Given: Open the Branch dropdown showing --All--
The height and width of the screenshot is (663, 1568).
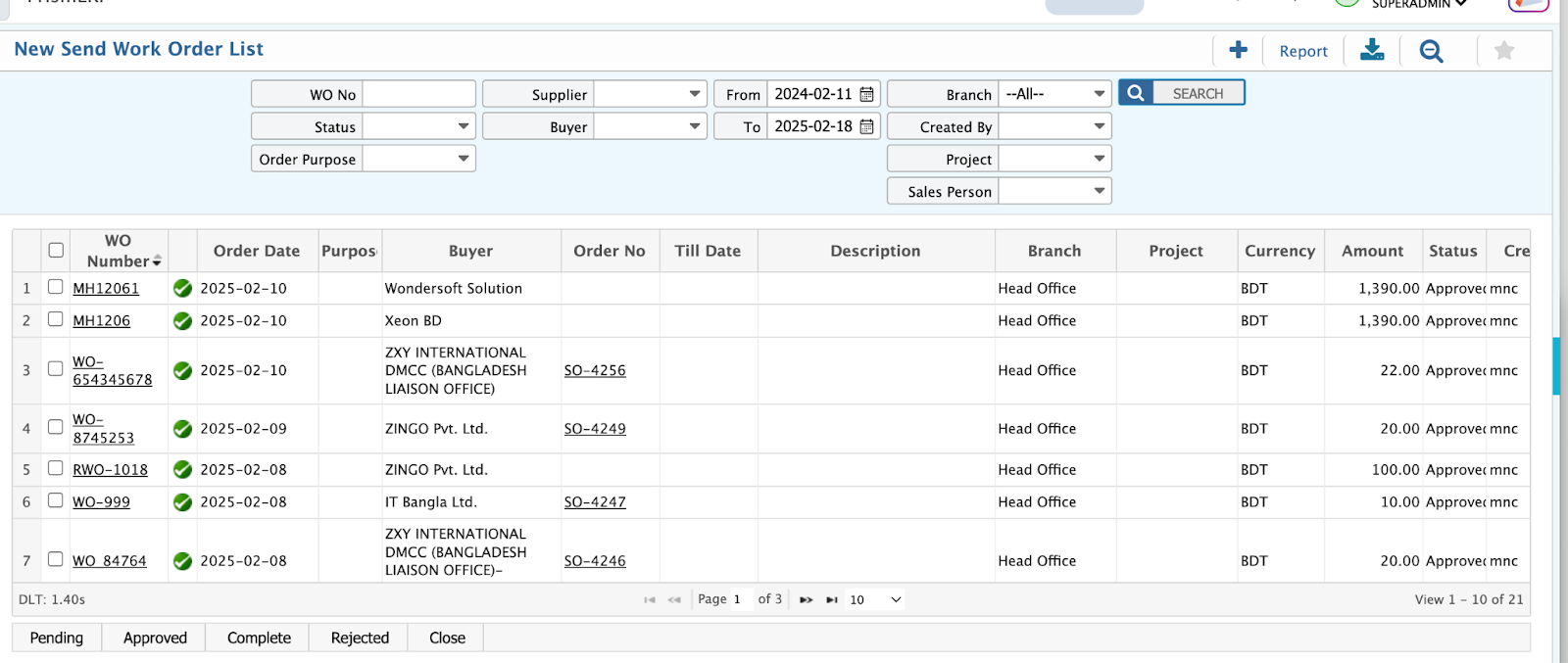Looking at the screenshot, I should (1054, 94).
